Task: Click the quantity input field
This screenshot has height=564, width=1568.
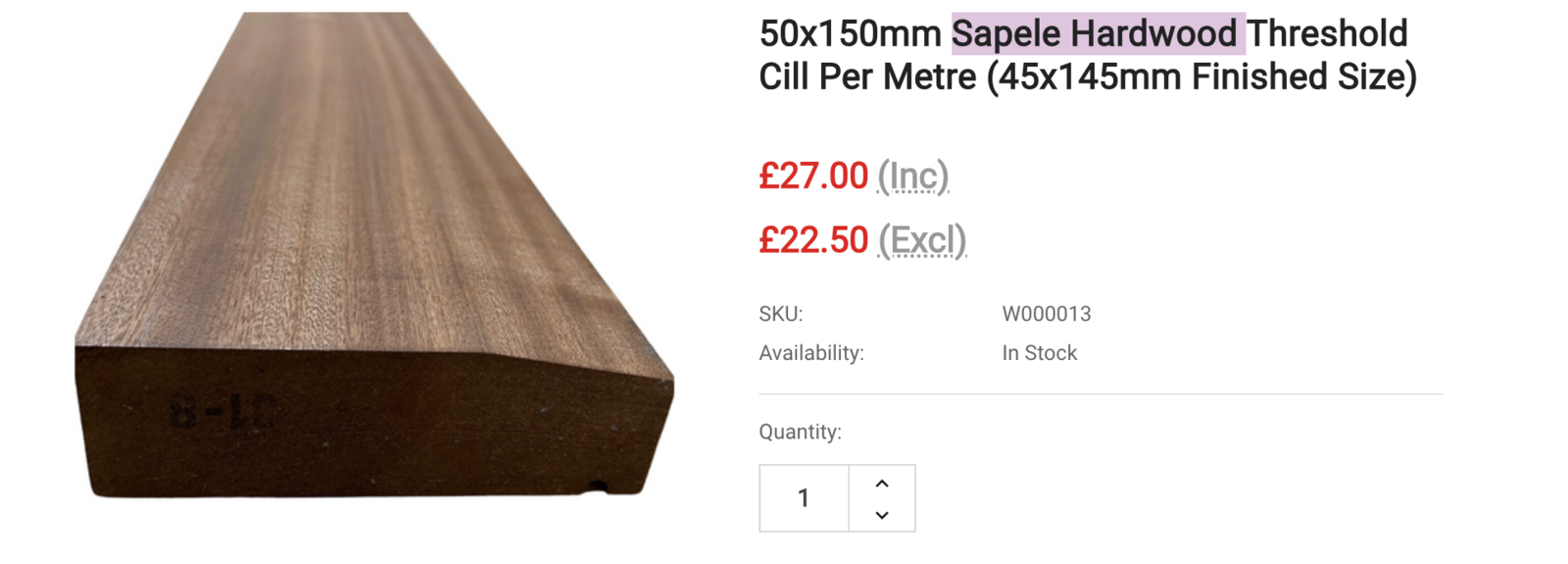Action: click(x=804, y=498)
